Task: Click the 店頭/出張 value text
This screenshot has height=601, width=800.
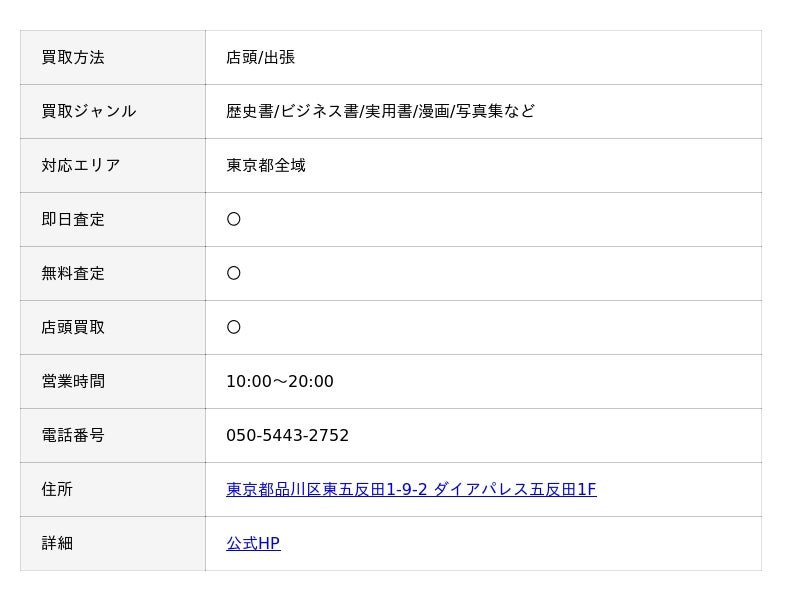Action: [261, 57]
